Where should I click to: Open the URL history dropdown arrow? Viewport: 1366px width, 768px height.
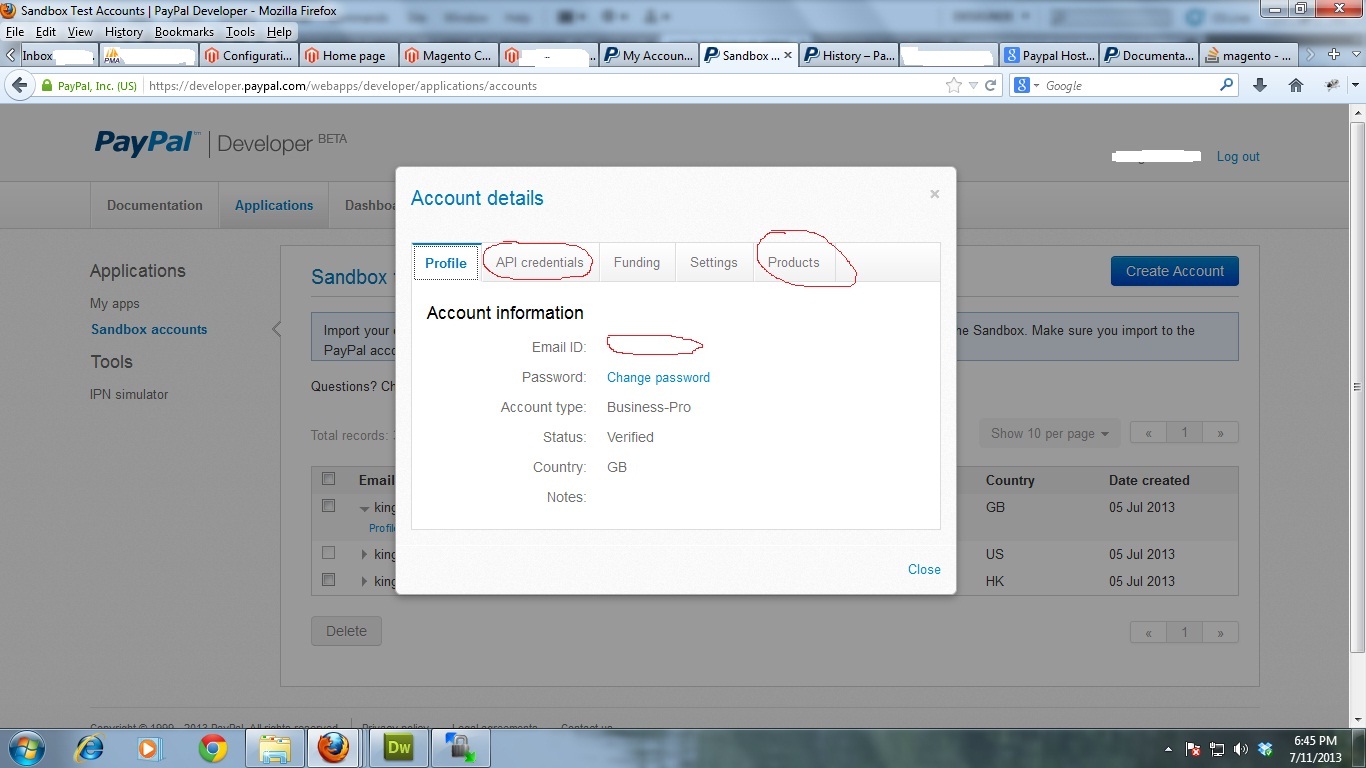(973, 86)
